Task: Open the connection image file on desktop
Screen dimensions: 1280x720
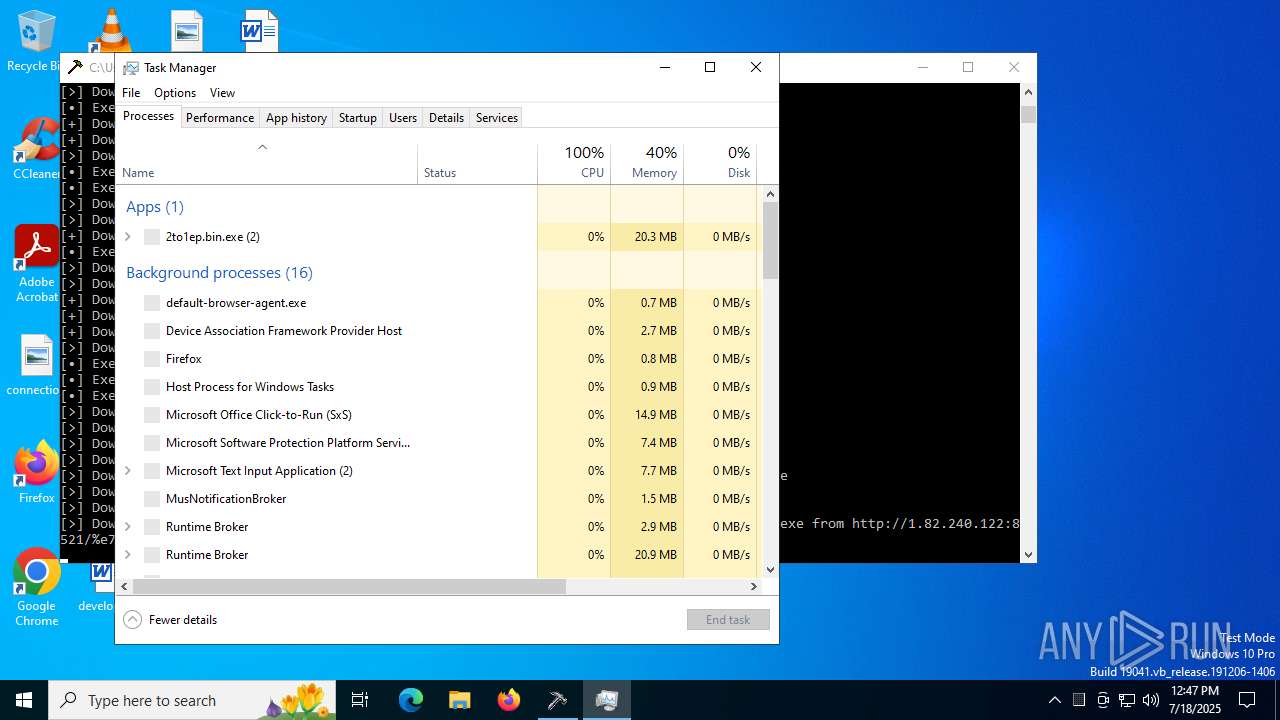Action: coord(36,366)
